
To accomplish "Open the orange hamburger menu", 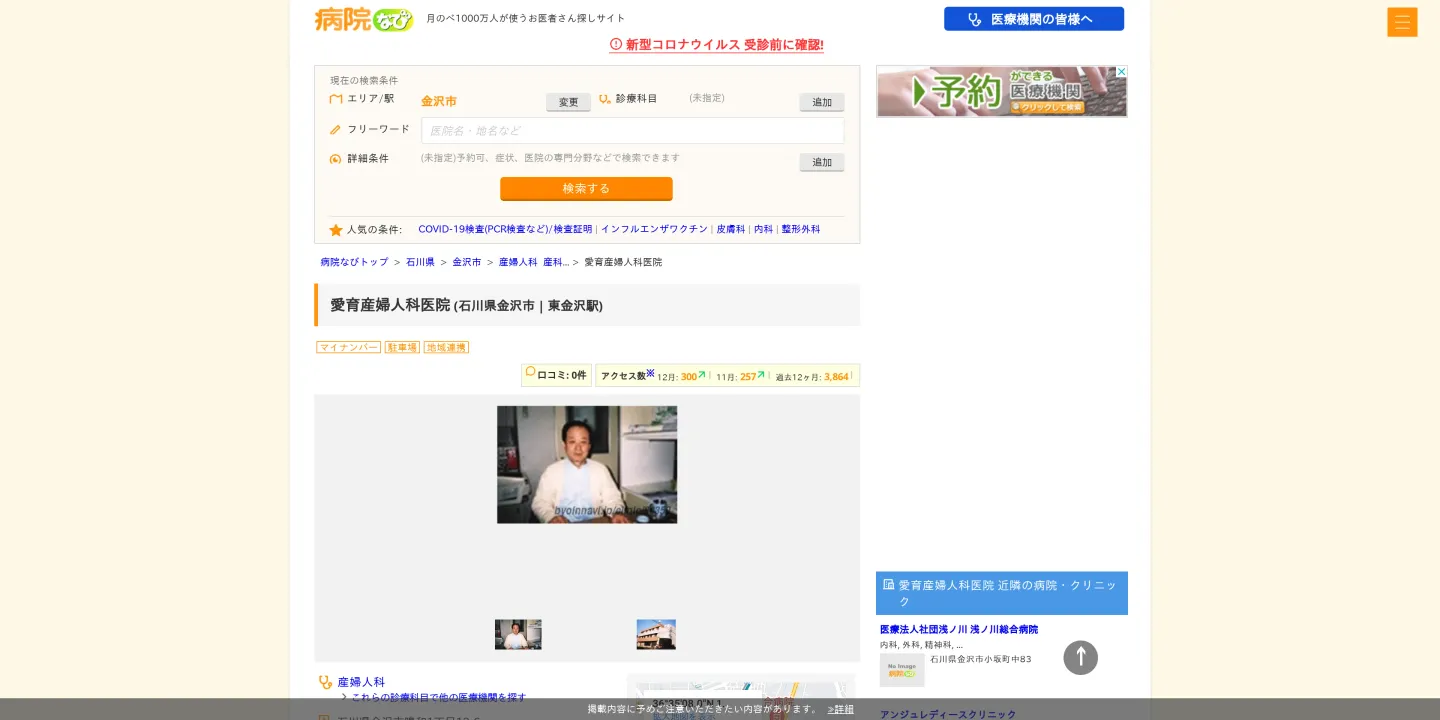I will [x=1402, y=22].
